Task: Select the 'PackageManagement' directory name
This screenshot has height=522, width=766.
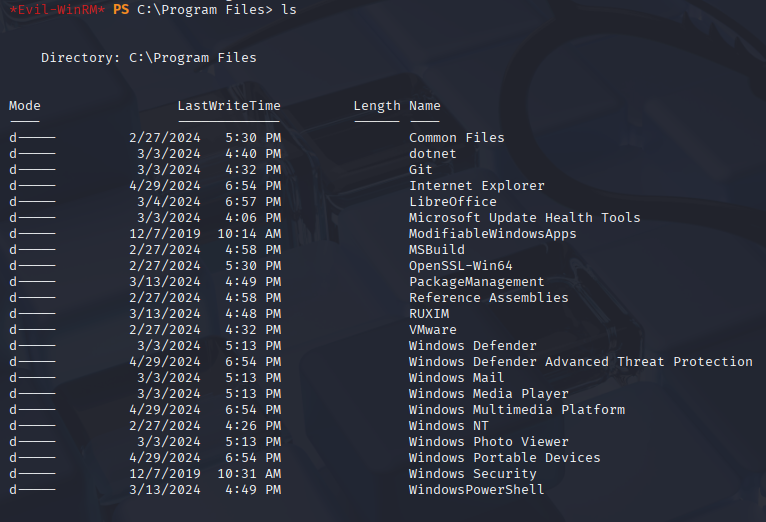Action: pyautogui.click(x=476, y=282)
